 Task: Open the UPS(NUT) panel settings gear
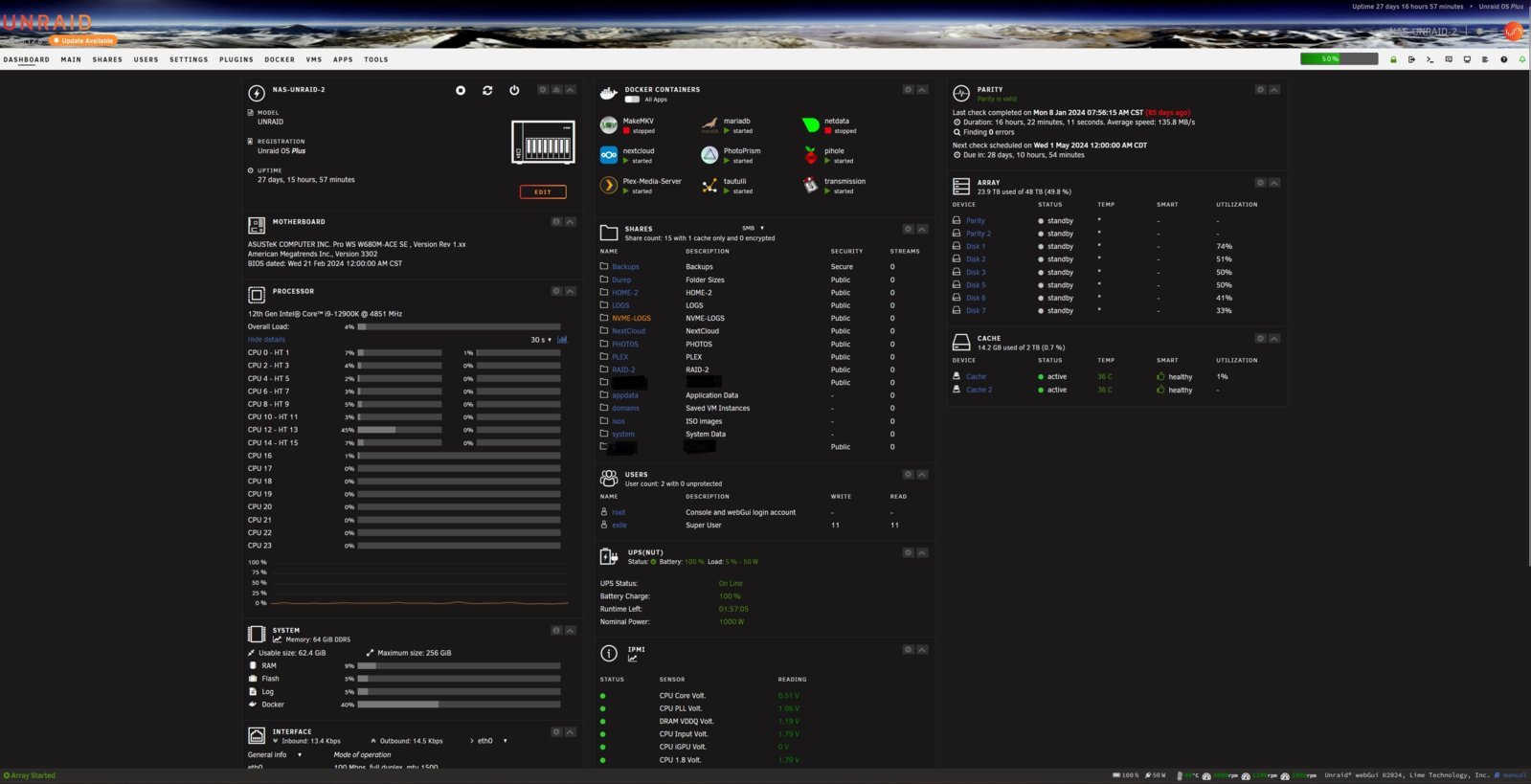point(909,552)
